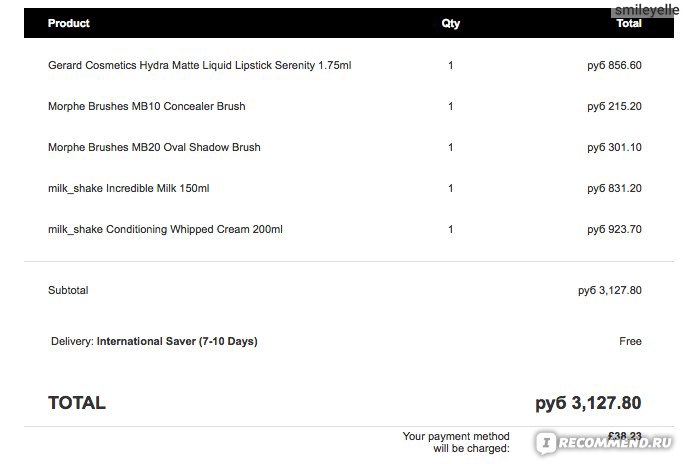Click the International Saver (7-10 Days) delivery text

[176, 341]
